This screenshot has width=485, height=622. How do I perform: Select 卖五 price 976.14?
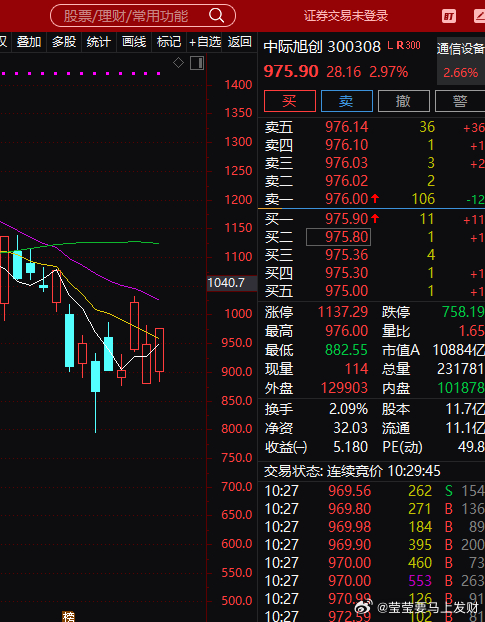pos(347,127)
